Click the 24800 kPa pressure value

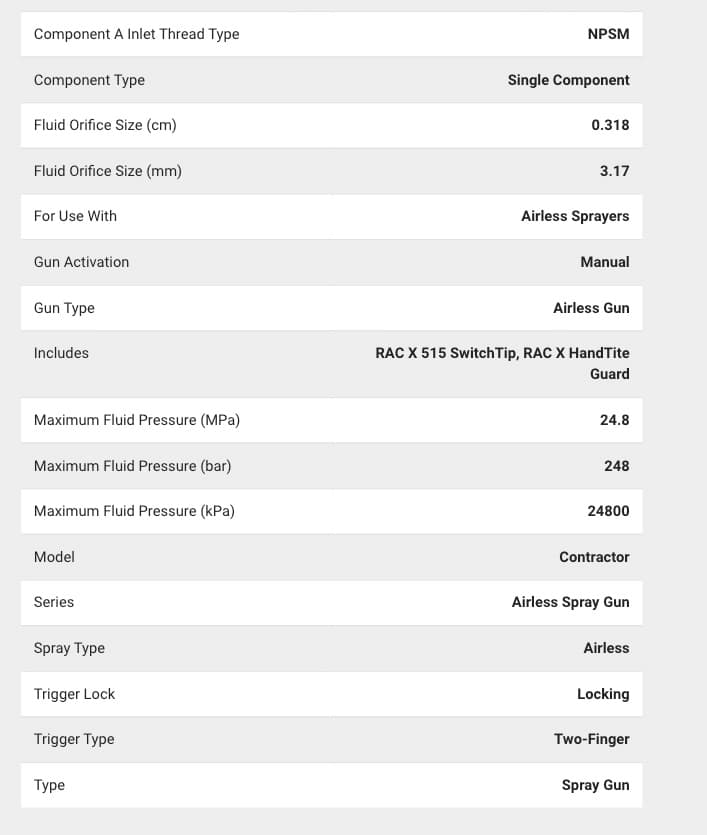coord(609,511)
